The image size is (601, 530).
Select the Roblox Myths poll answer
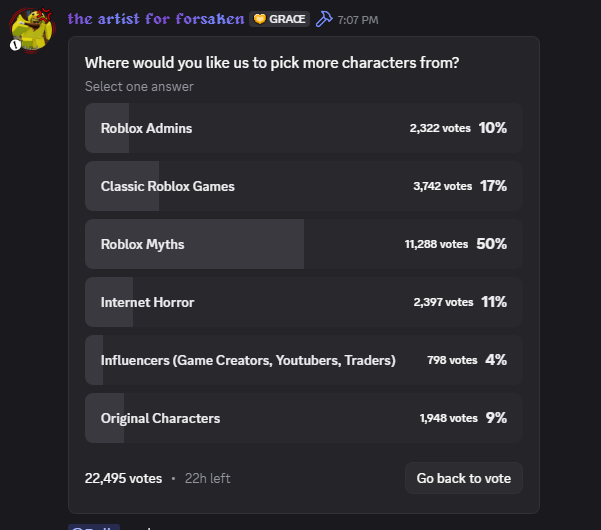point(303,244)
